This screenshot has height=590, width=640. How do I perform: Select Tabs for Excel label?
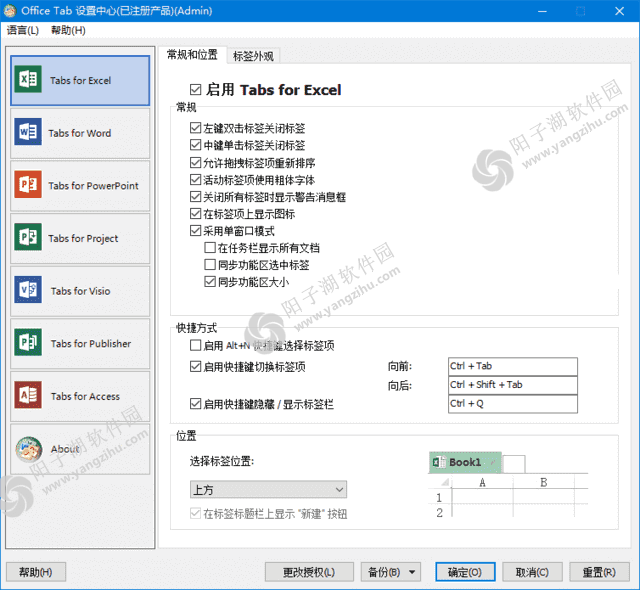point(80,80)
